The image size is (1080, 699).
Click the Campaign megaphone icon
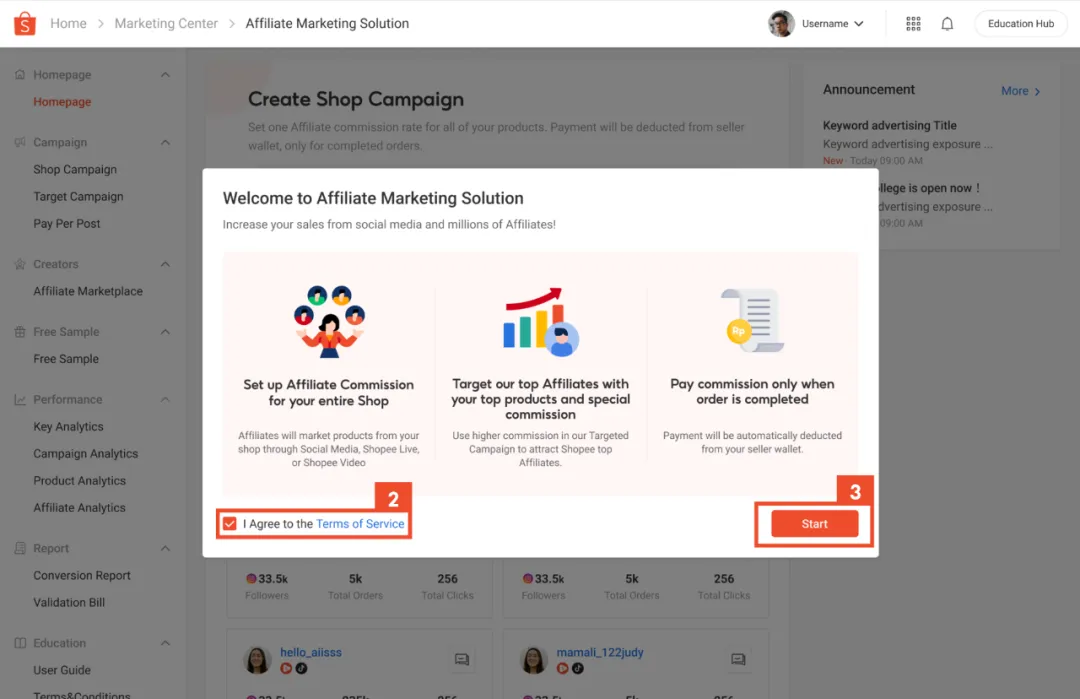click(20, 142)
